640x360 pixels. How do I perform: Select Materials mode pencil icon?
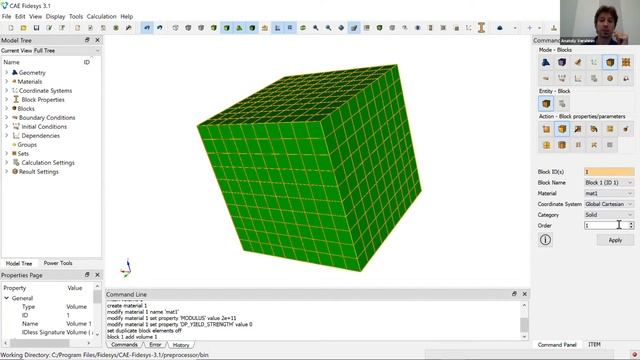(x=578, y=62)
